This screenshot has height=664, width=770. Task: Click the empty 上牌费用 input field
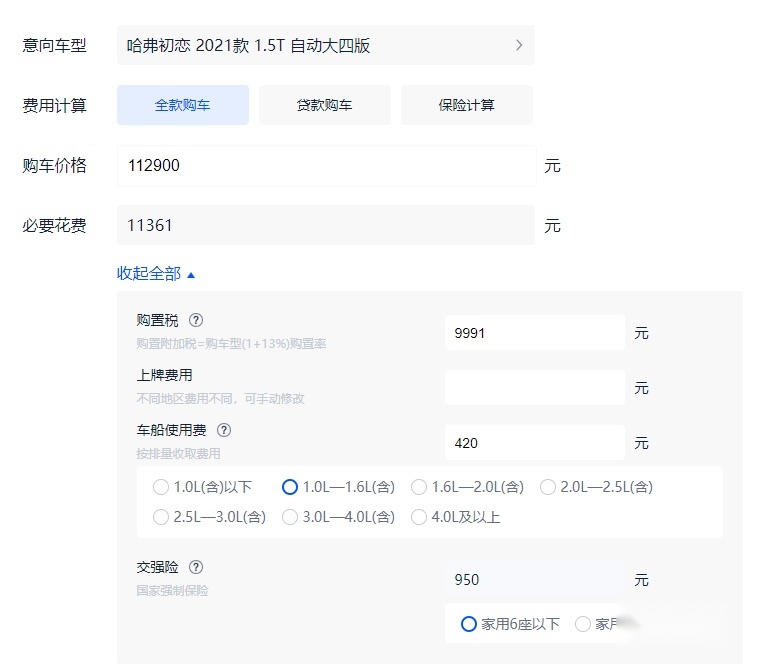point(535,387)
